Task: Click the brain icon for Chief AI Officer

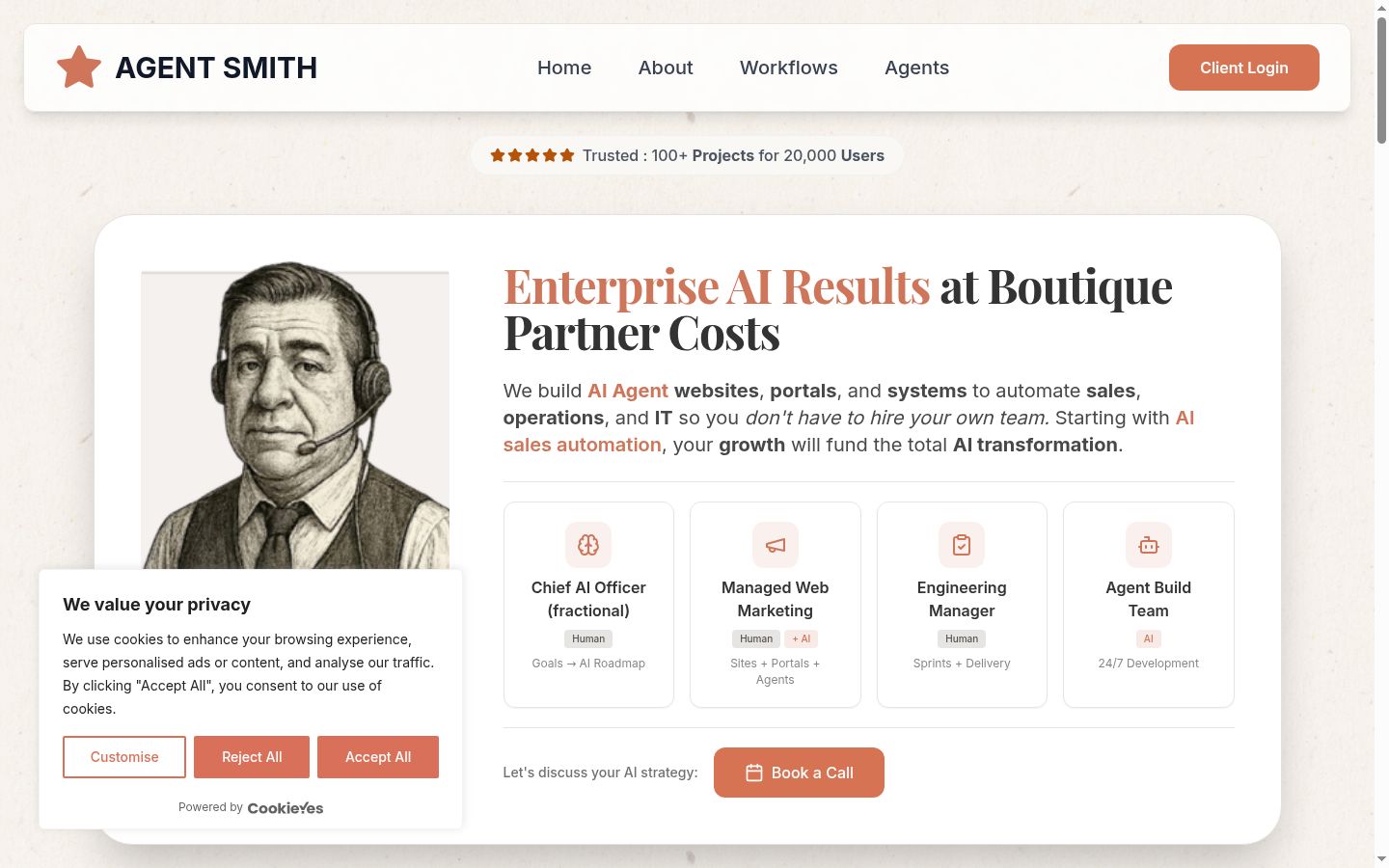Action: (588, 545)
